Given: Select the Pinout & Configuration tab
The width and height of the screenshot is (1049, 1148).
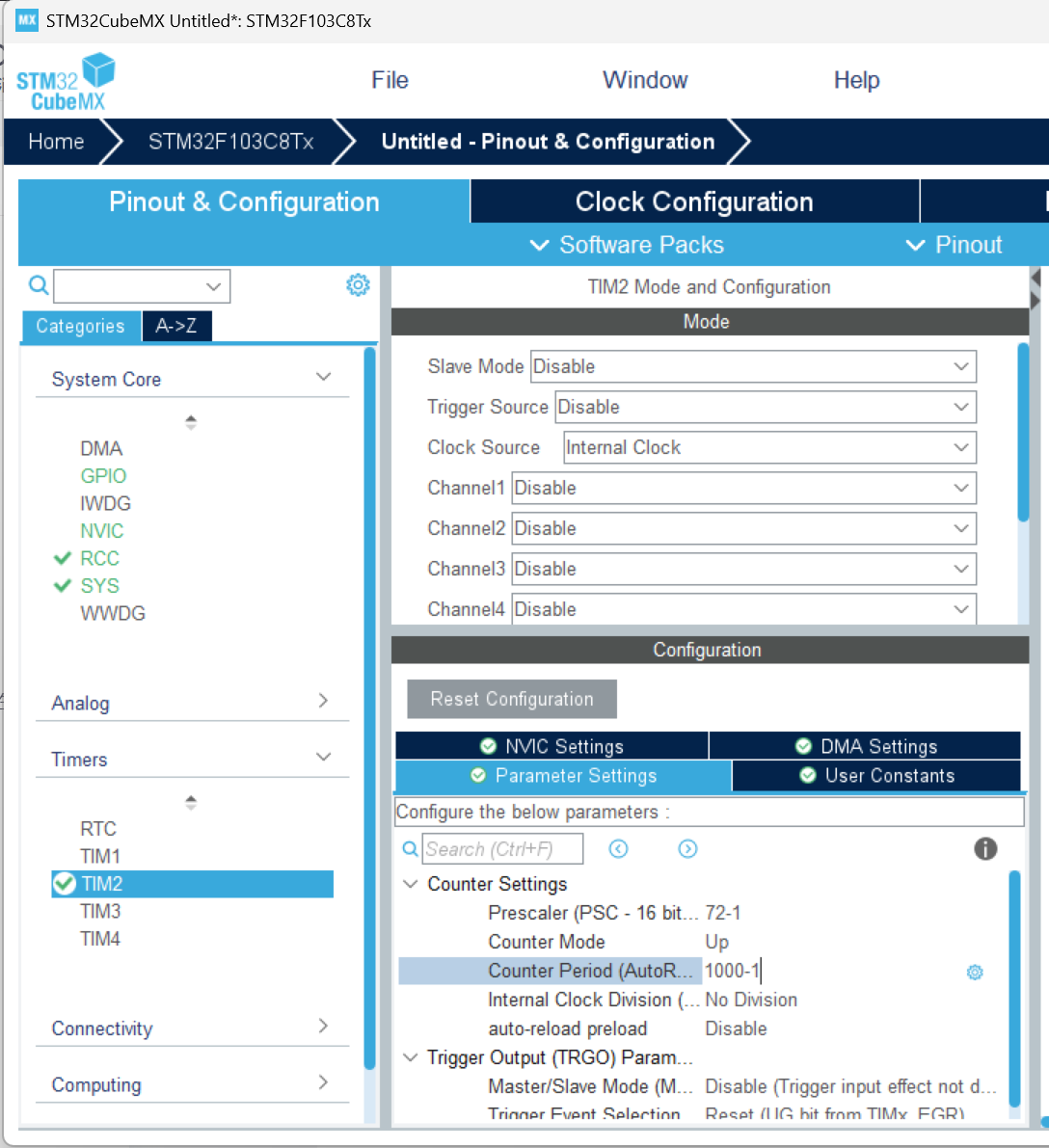Looking at the screenshot, I should coord(244,201).
